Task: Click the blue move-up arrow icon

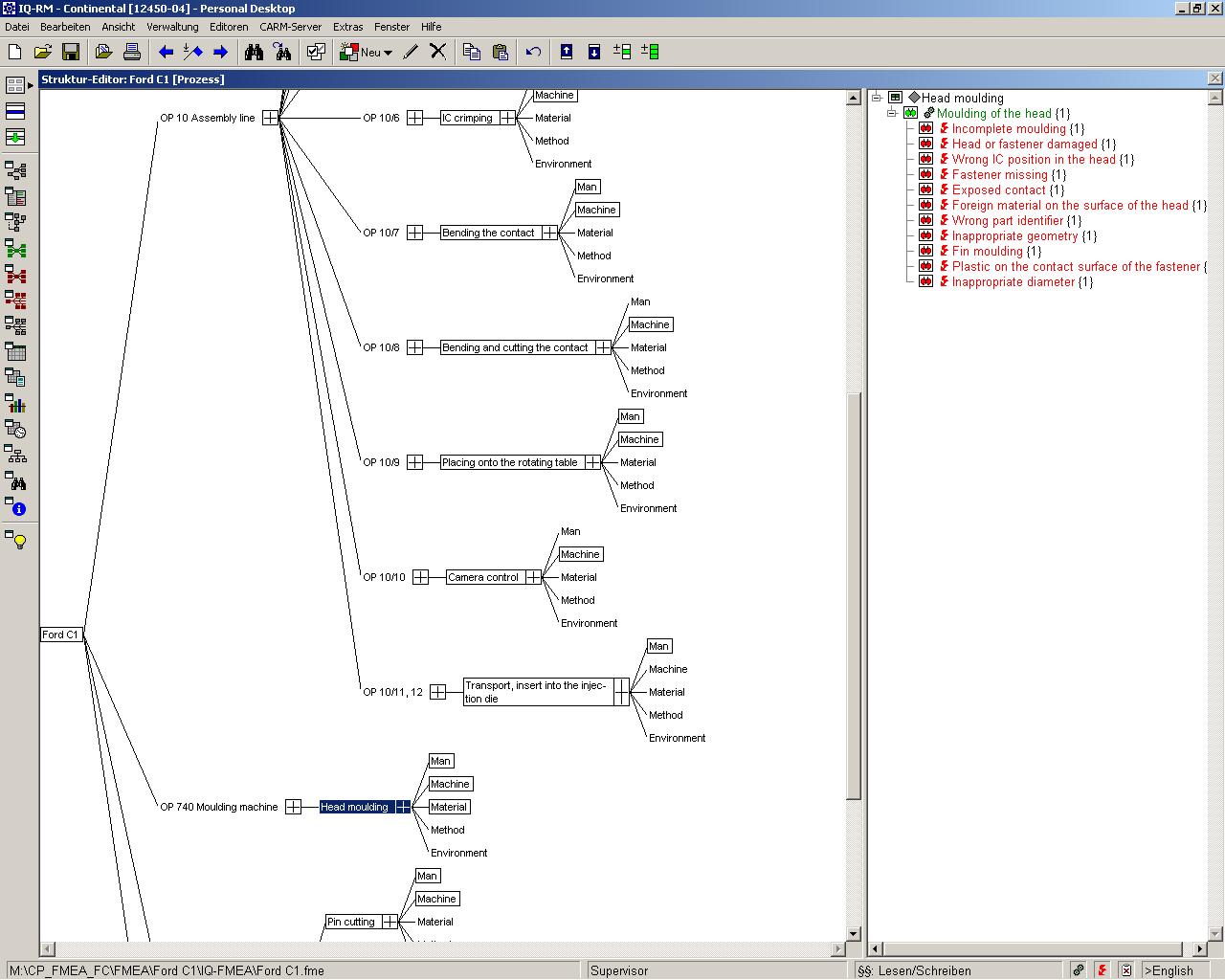Action: click(x=567, y=52)
